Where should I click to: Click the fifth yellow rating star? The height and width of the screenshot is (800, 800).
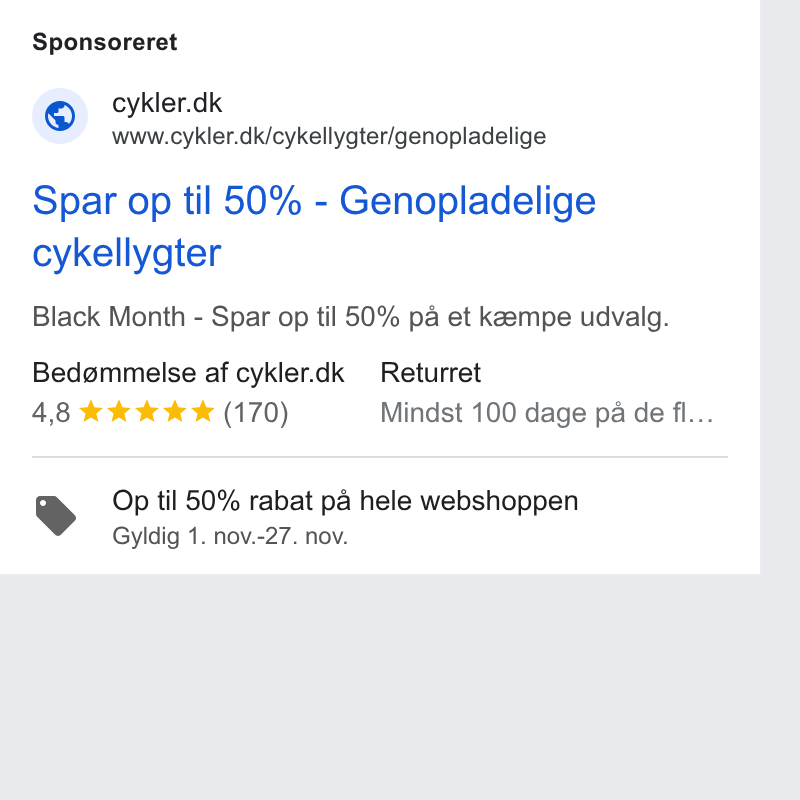(x=203, y=411)
